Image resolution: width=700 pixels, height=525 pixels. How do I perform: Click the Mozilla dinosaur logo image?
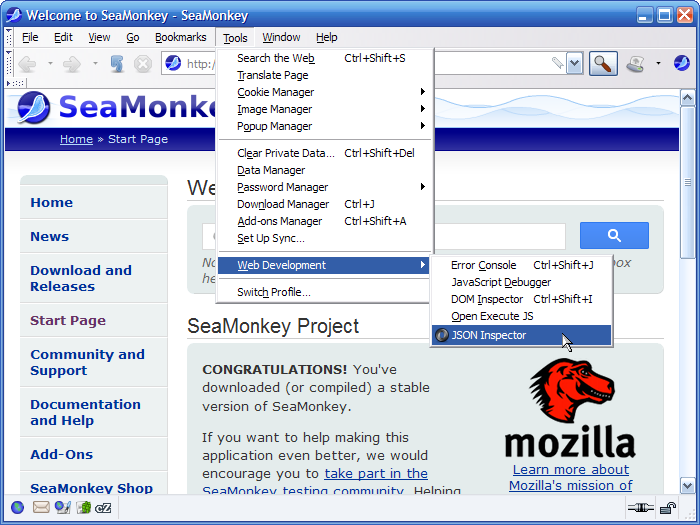point(571,391)
